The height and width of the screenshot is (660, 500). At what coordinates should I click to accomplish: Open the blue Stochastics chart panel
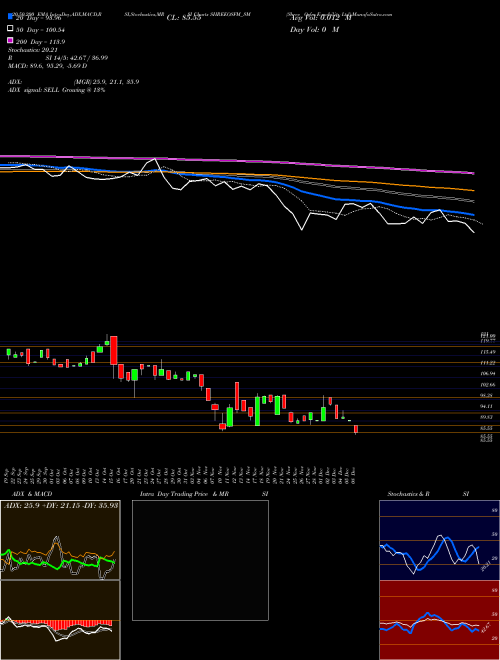coord(439,540)
